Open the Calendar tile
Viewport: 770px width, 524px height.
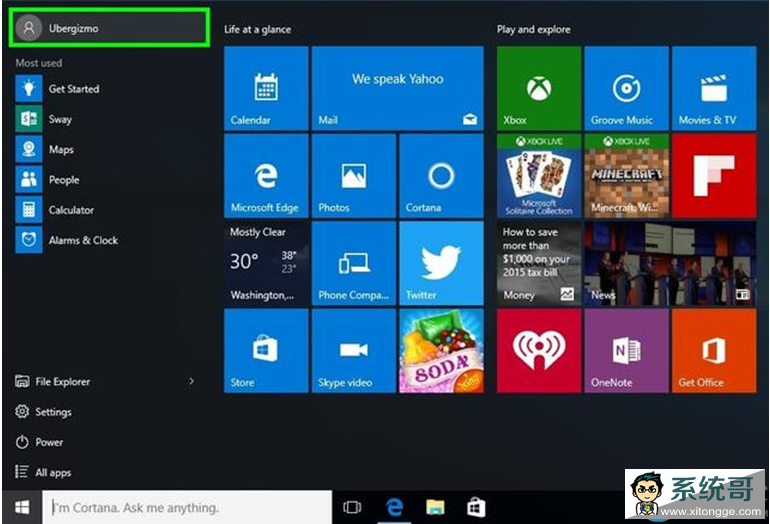266,88
